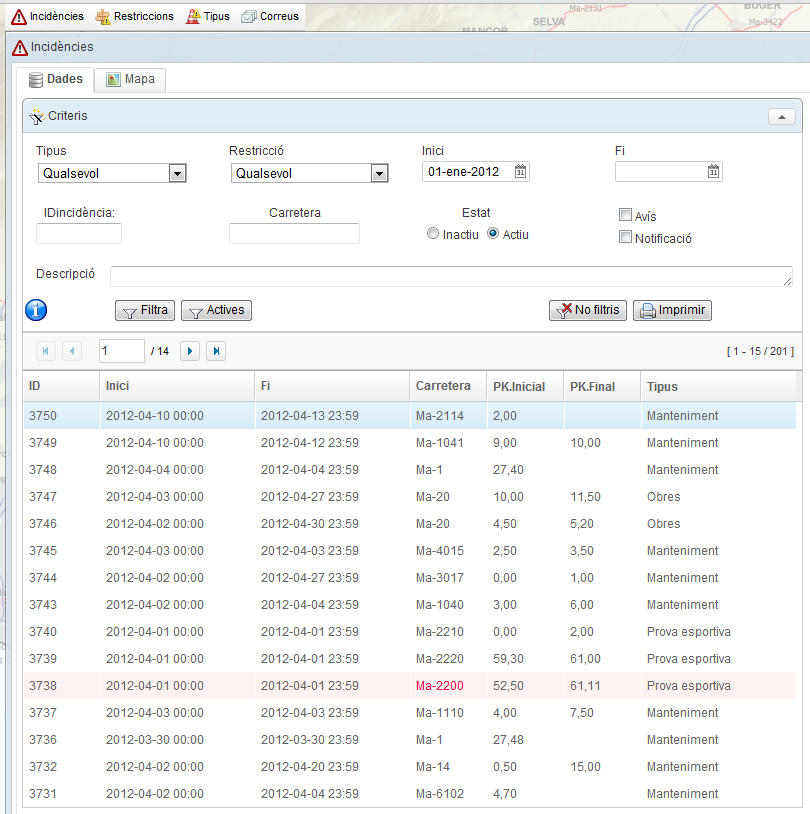Screen dimensions: 810x814
Task: Click the Imprimir button
Action: (x=672, y=310)
